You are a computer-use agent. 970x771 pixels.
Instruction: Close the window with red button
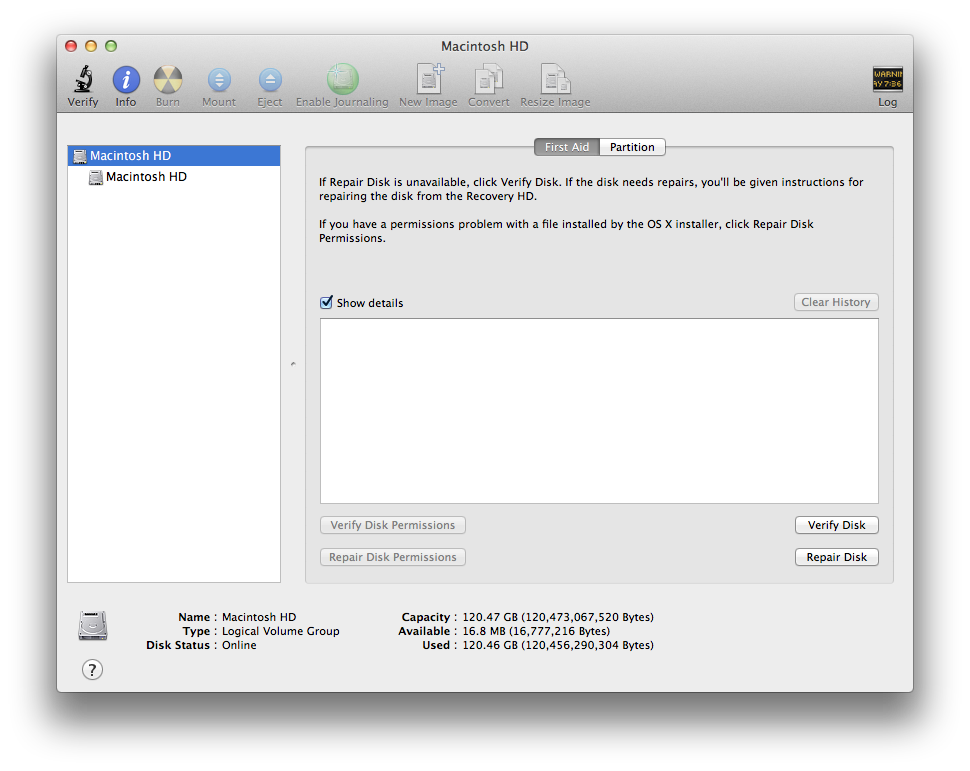[x=71, y=46]
